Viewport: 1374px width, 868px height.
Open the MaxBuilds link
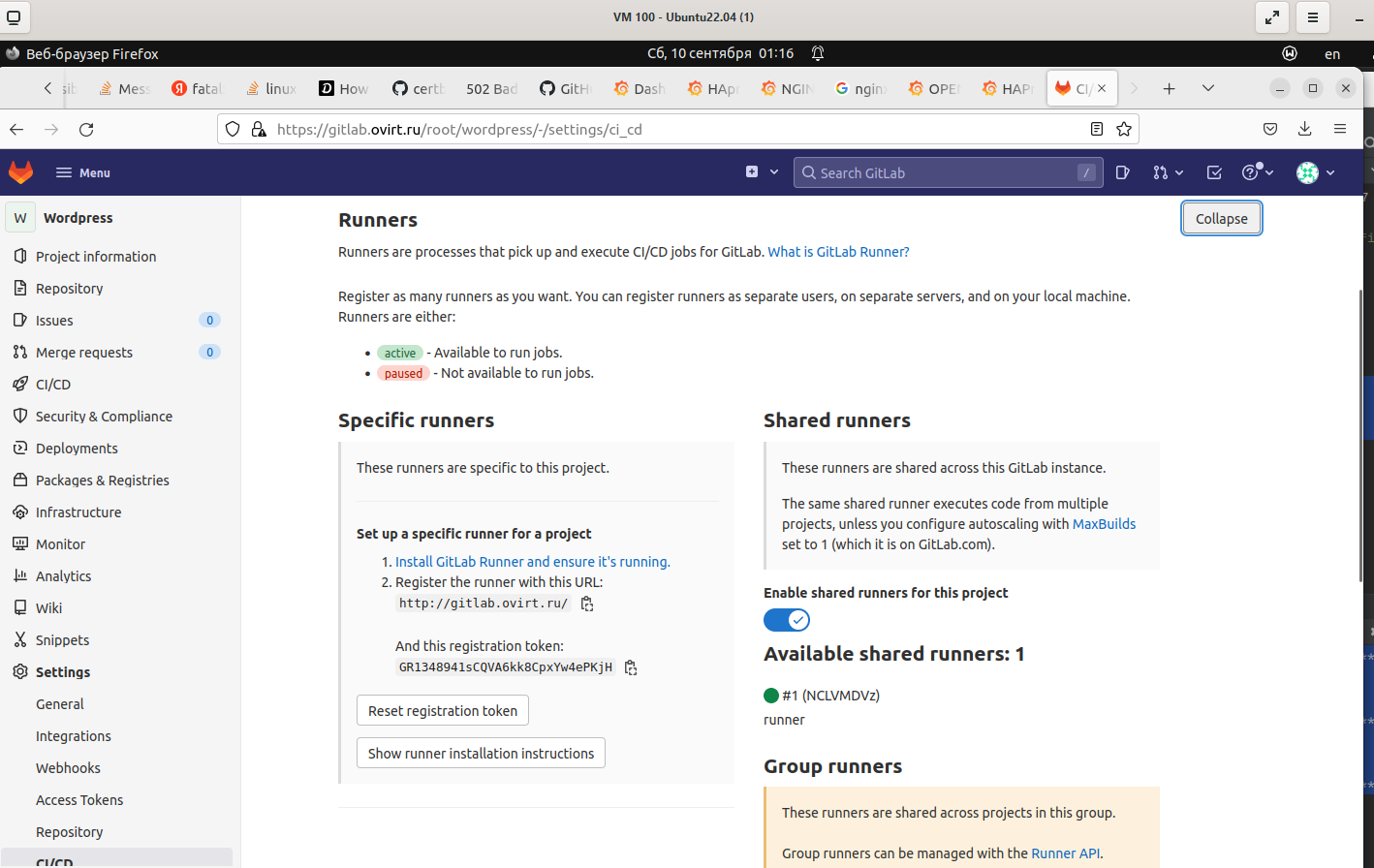(1104, 524)
